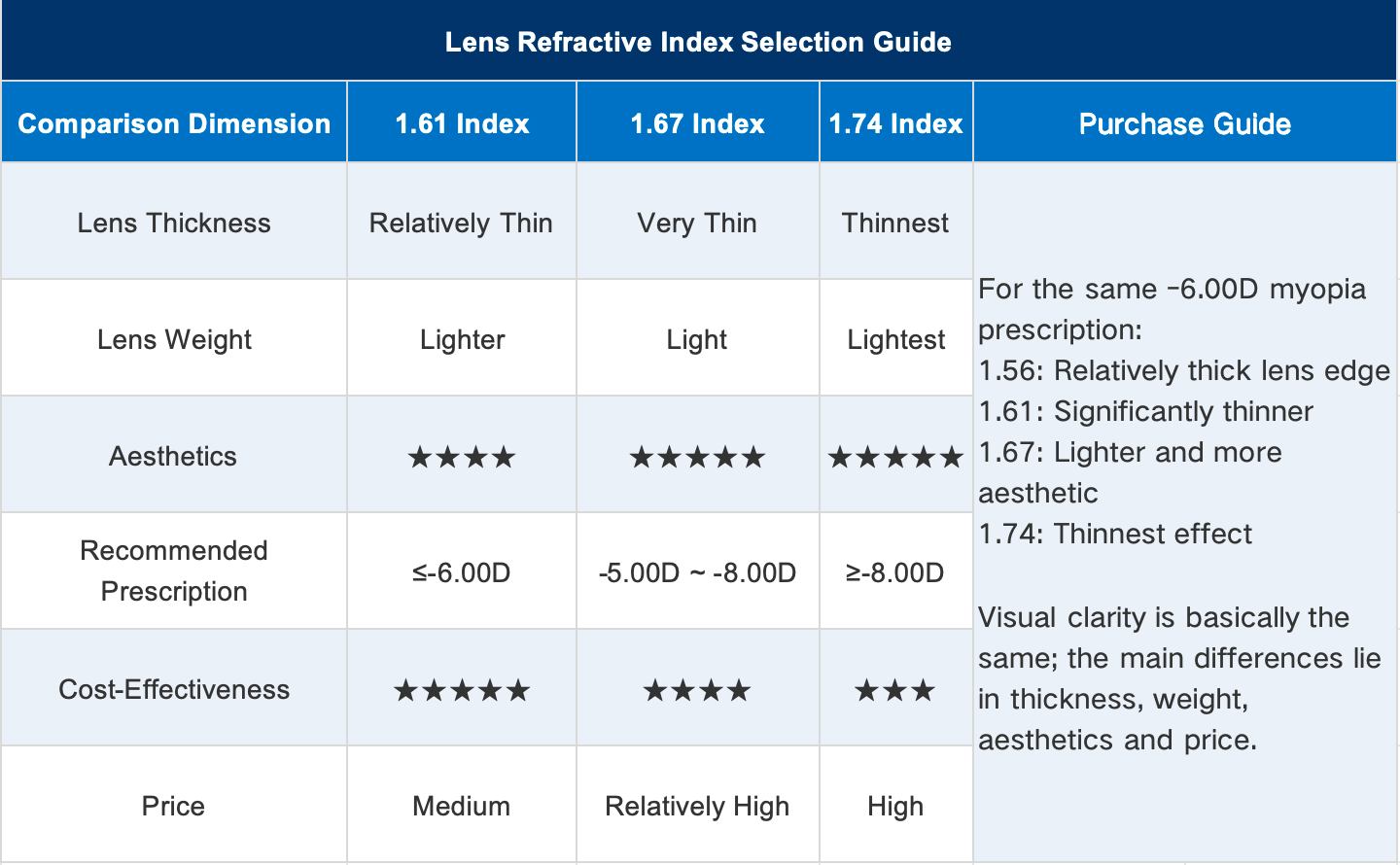Click the Purchase Guide column header
Screen dimensions: 1400x865
coord(1184,123)
